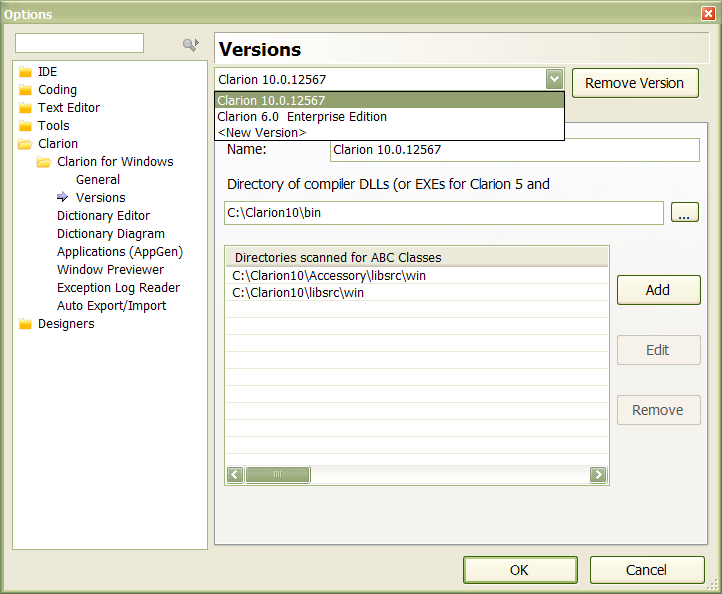Collapse the Clarion for Windows folder
This screenshot has width=722, height=594.
coord(45,162)
